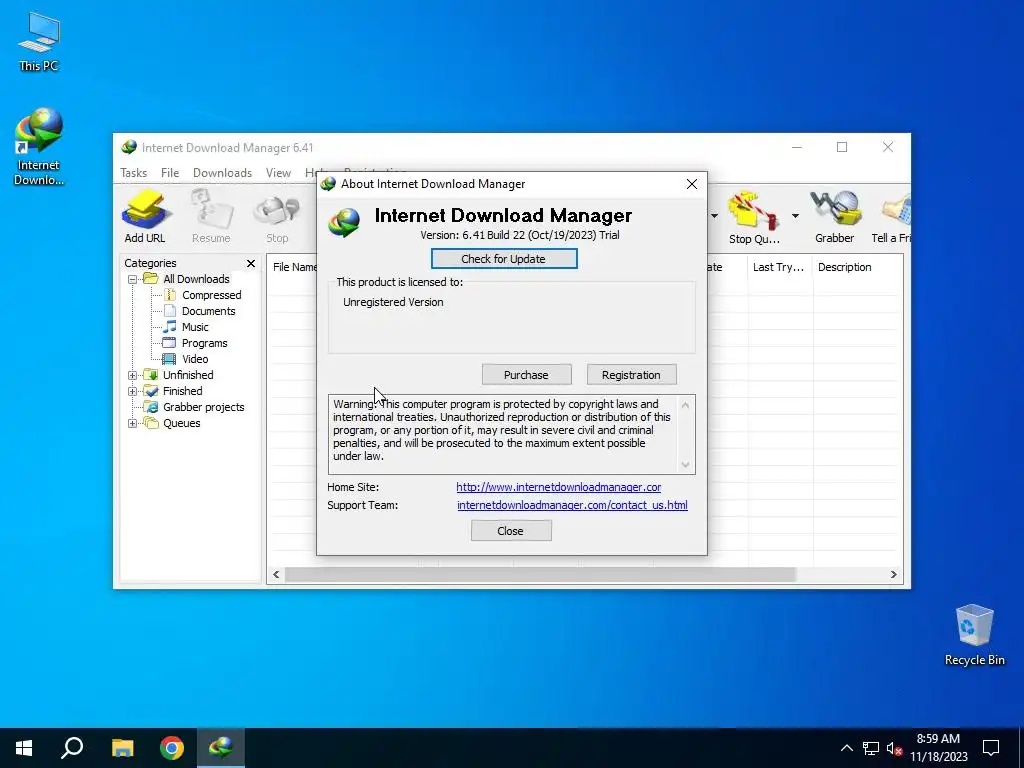Select the Music category
1024x768 pixels.
point(195,327)
